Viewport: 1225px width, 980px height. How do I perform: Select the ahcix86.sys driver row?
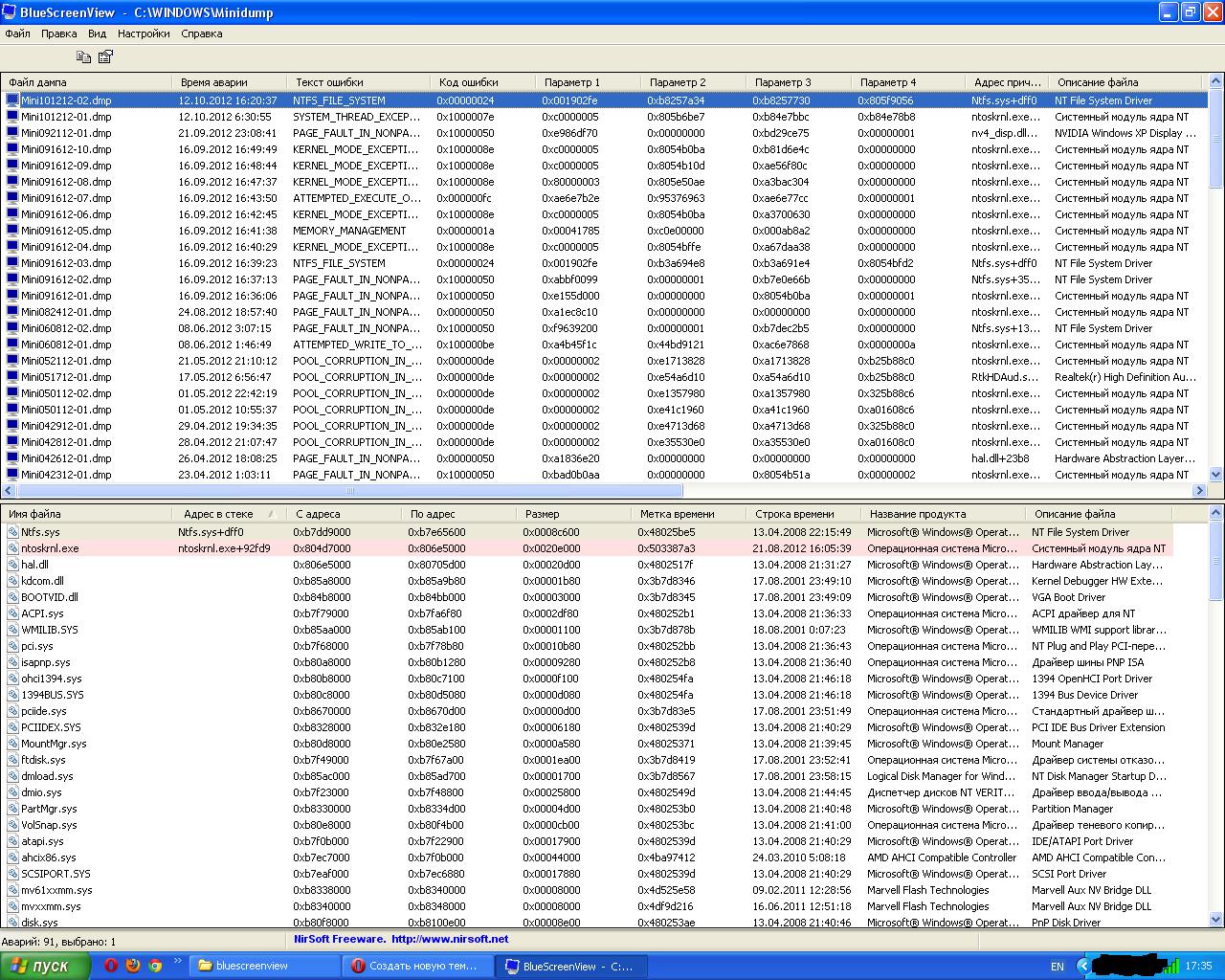pos(587,857)
